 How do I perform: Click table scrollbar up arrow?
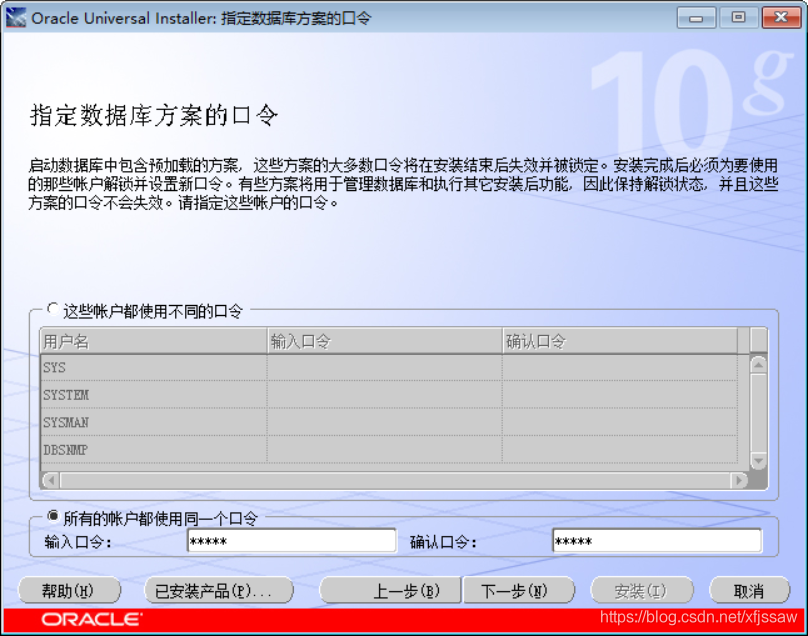click(x=758, y=365)
